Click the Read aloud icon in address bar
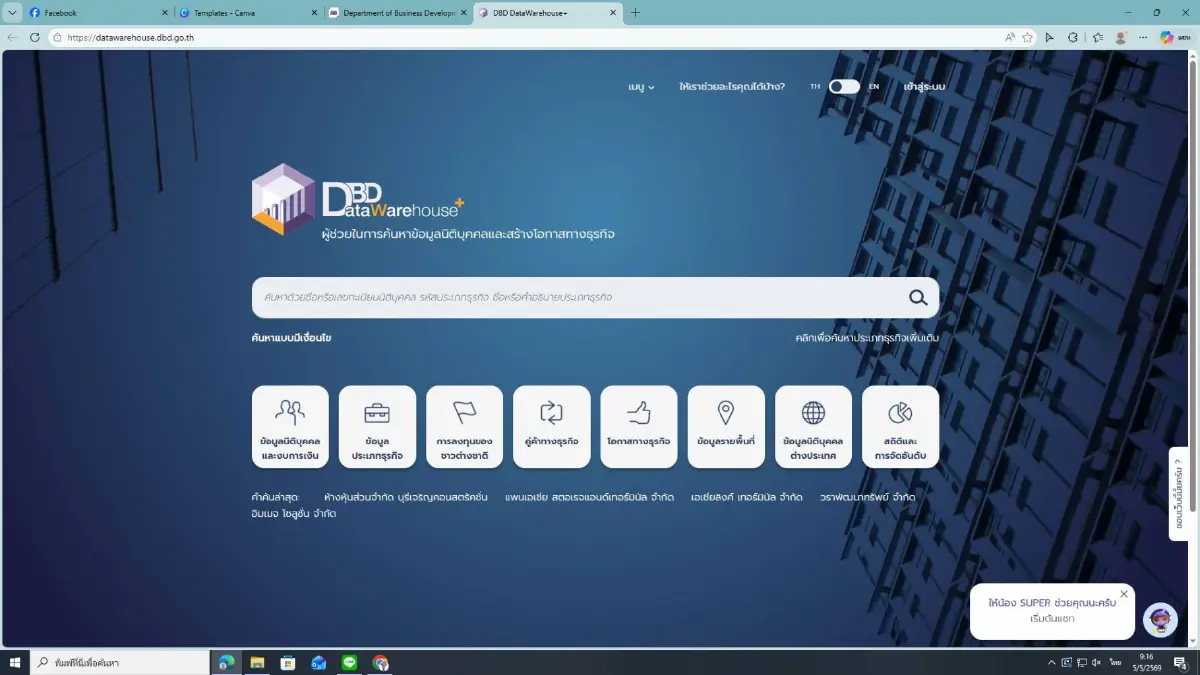 pos(1010,37)
